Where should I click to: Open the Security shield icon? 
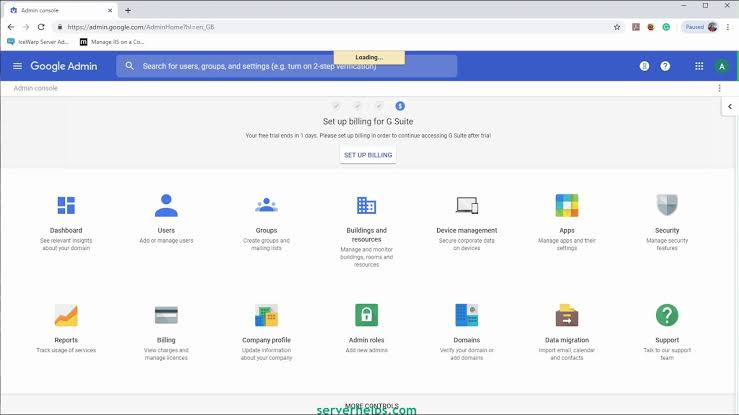pyautogui.click(x=667, y=206)
